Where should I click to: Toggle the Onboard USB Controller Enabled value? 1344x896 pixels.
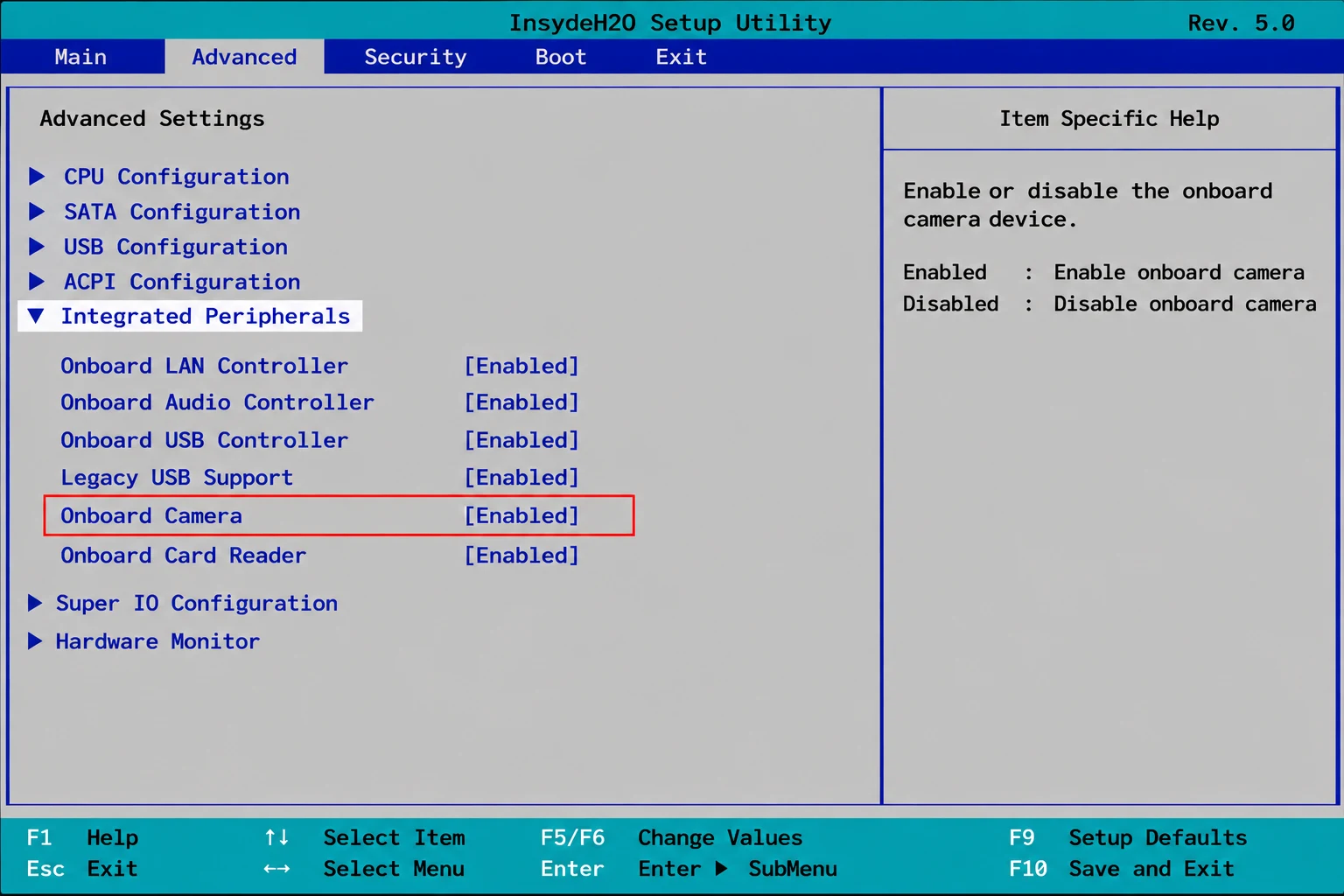[521, 440]
